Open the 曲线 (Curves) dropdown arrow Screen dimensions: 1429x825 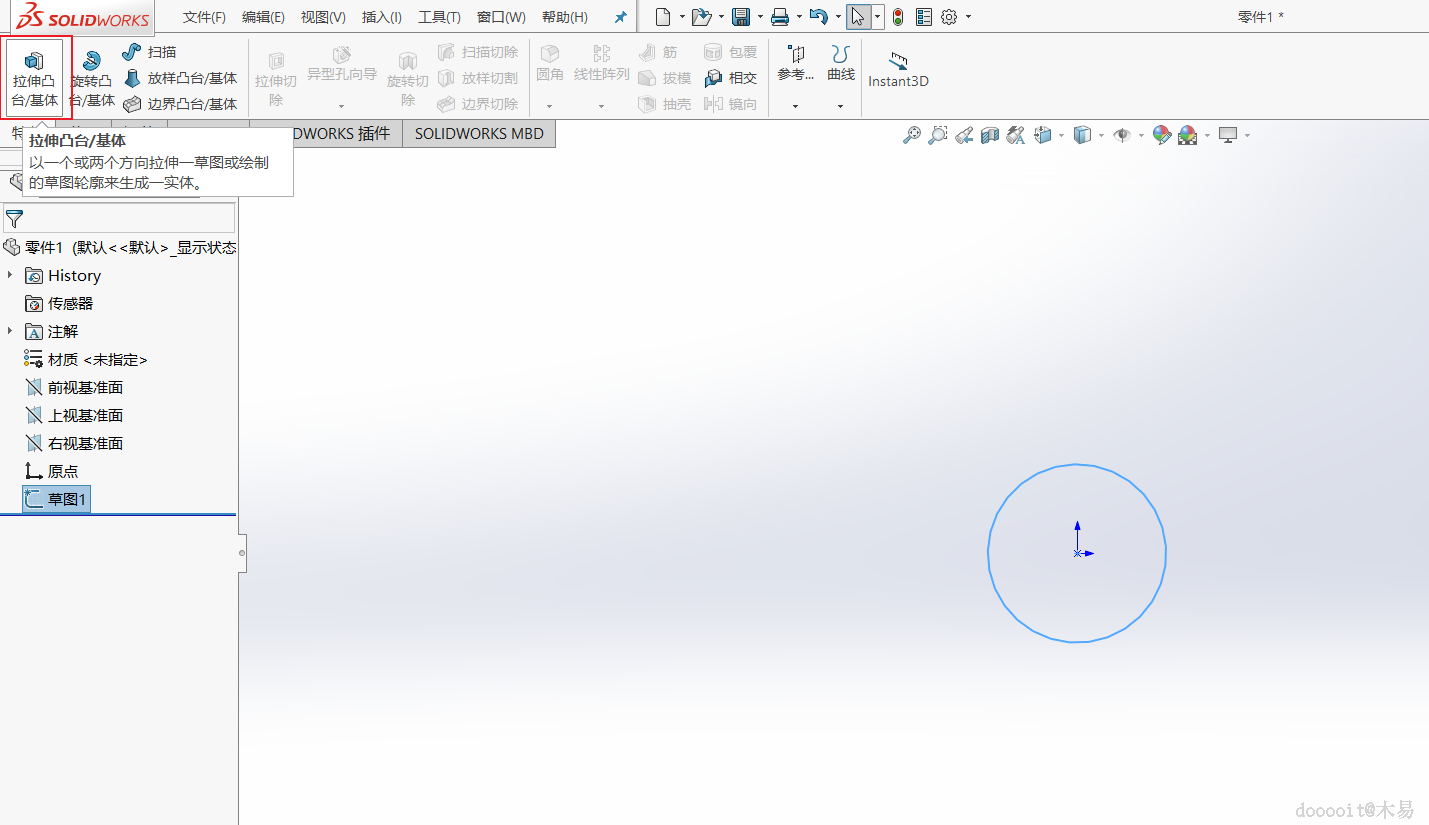click(x=840, y=106)
